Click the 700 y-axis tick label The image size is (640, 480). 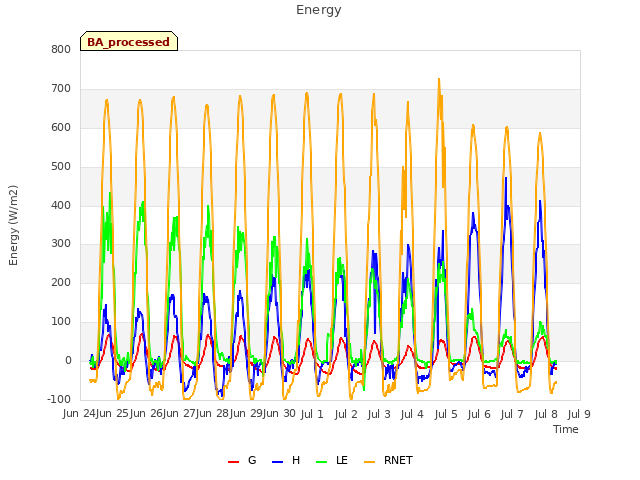(61, 89)
